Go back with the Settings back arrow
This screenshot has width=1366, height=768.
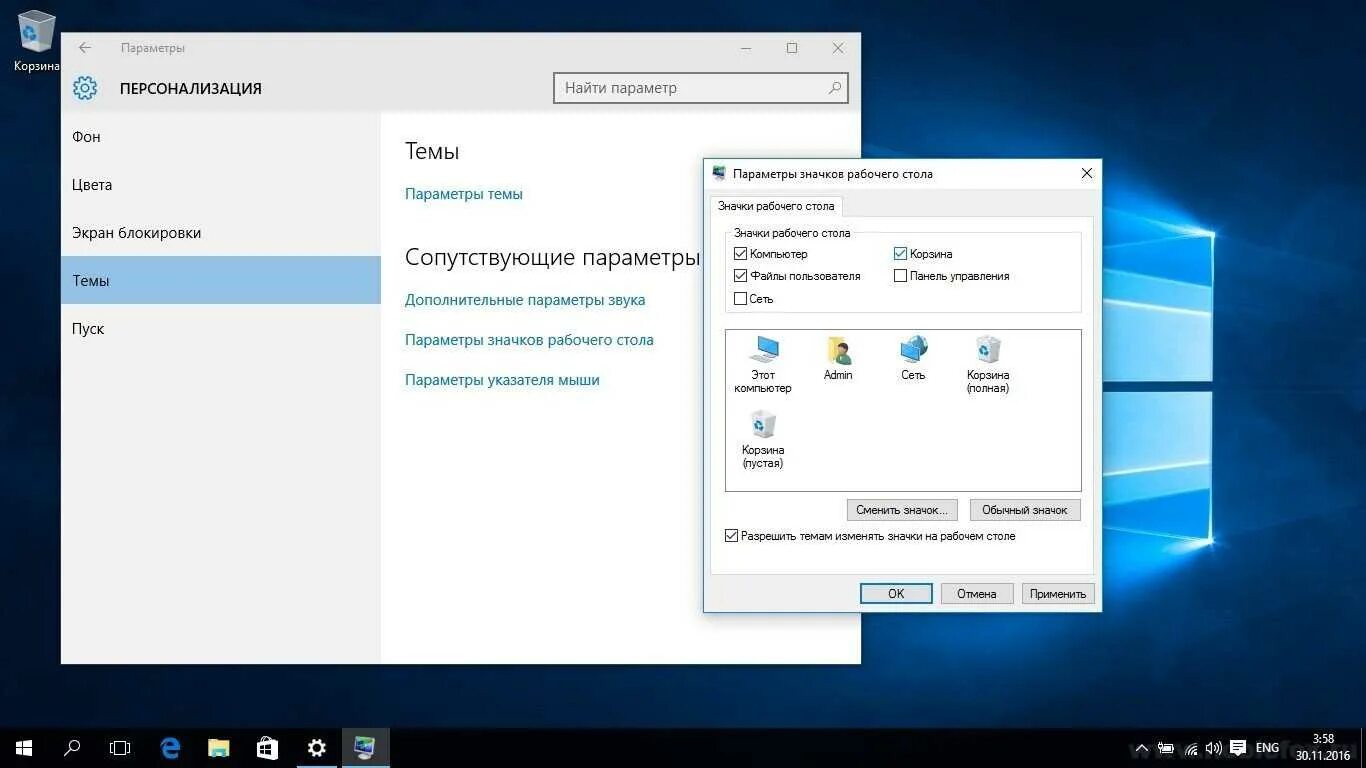(x=85, y=48)
